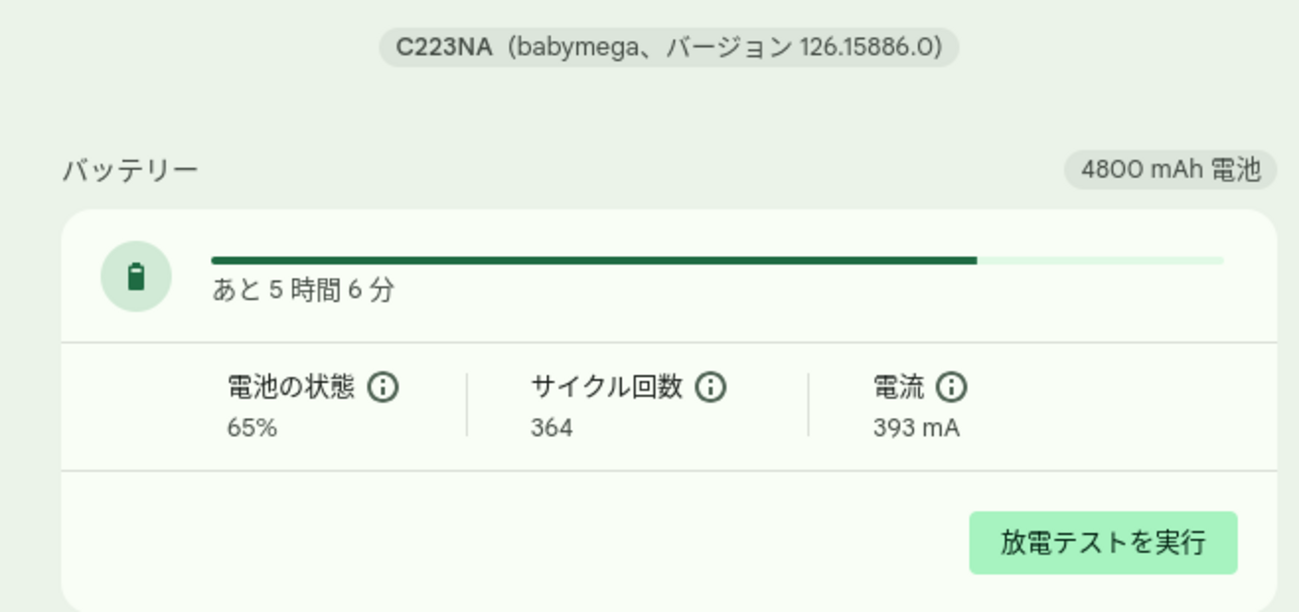
Task: Click the round green battery icon
Action: [136, 277]
